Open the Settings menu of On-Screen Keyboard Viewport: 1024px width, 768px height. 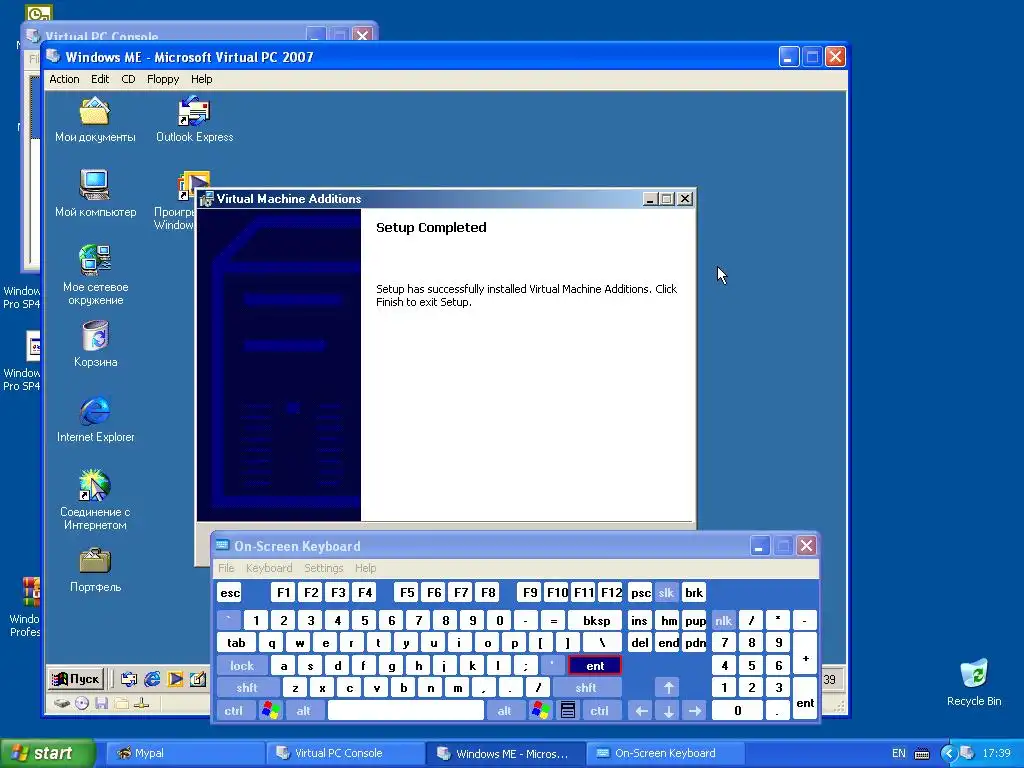pos(324,568)
